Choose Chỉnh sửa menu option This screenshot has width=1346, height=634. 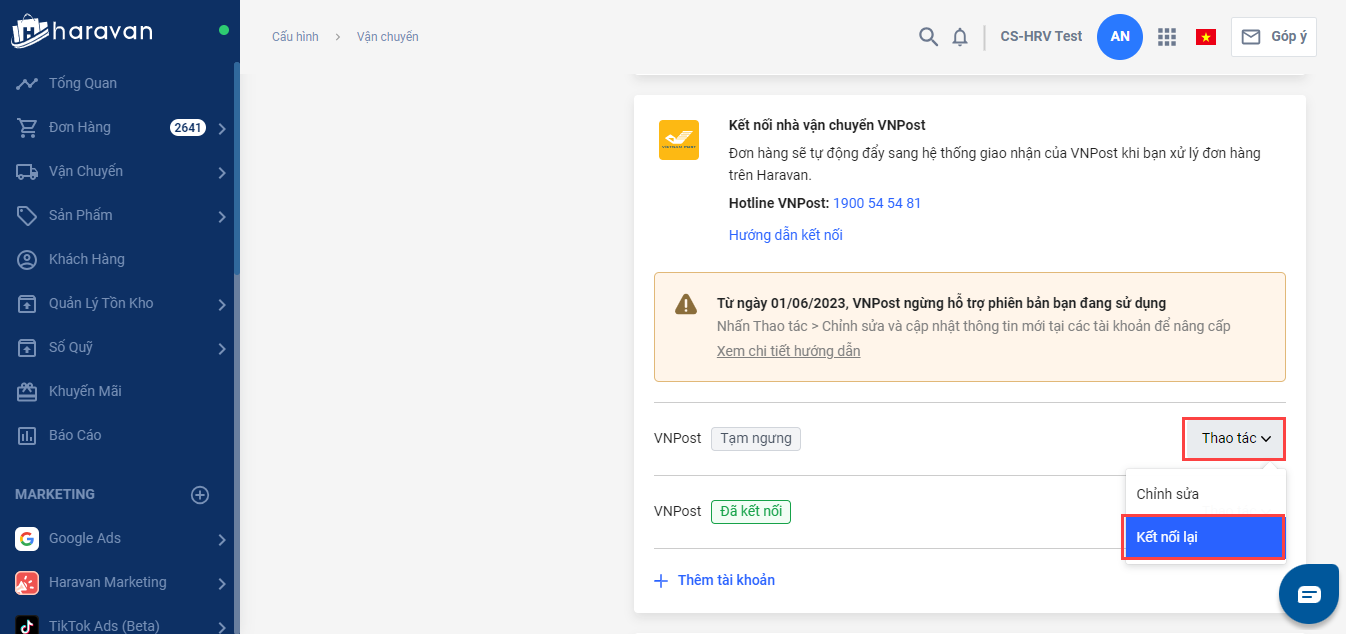1168,494
